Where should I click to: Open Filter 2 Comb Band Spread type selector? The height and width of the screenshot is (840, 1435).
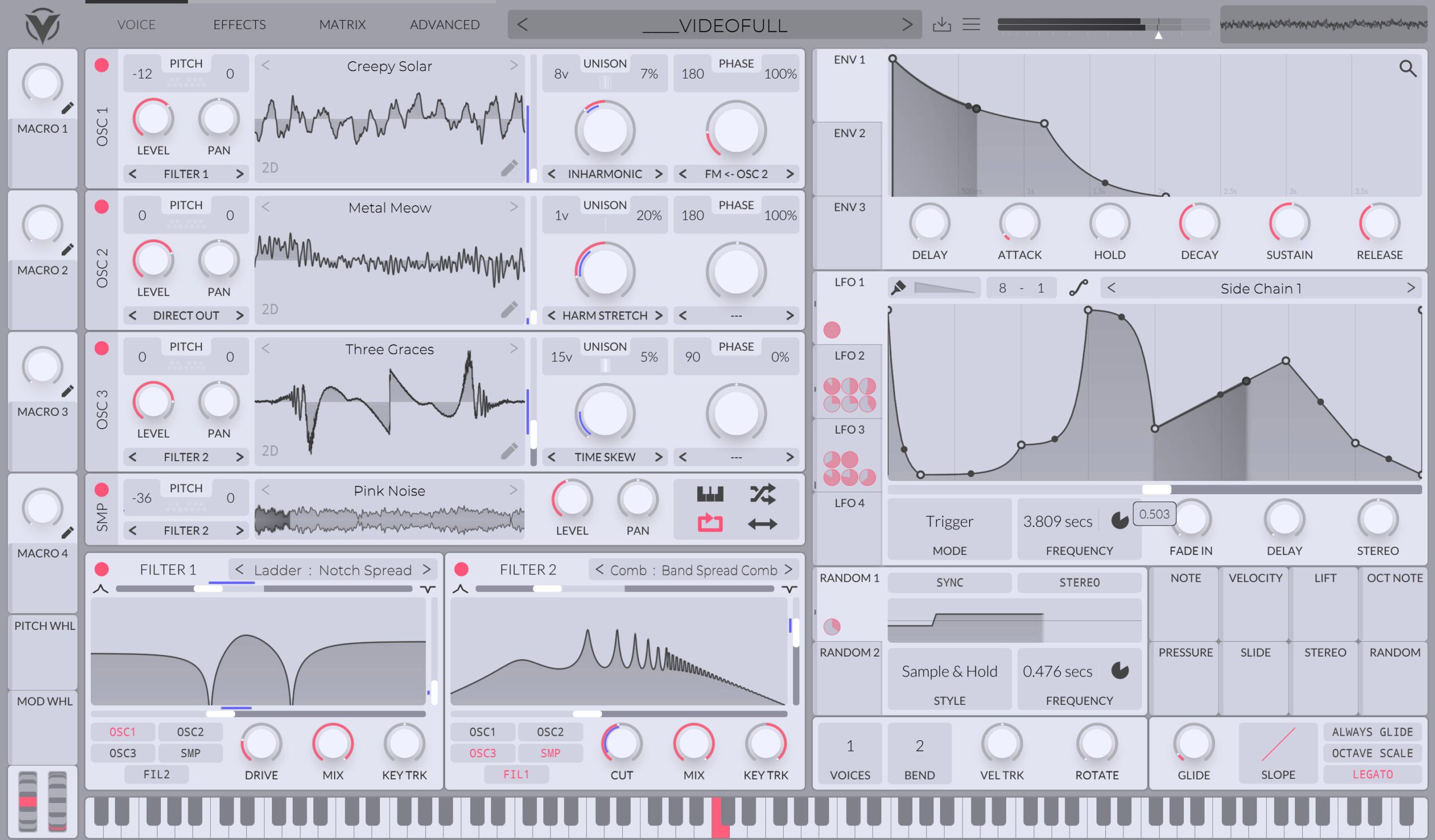point(693,570)
